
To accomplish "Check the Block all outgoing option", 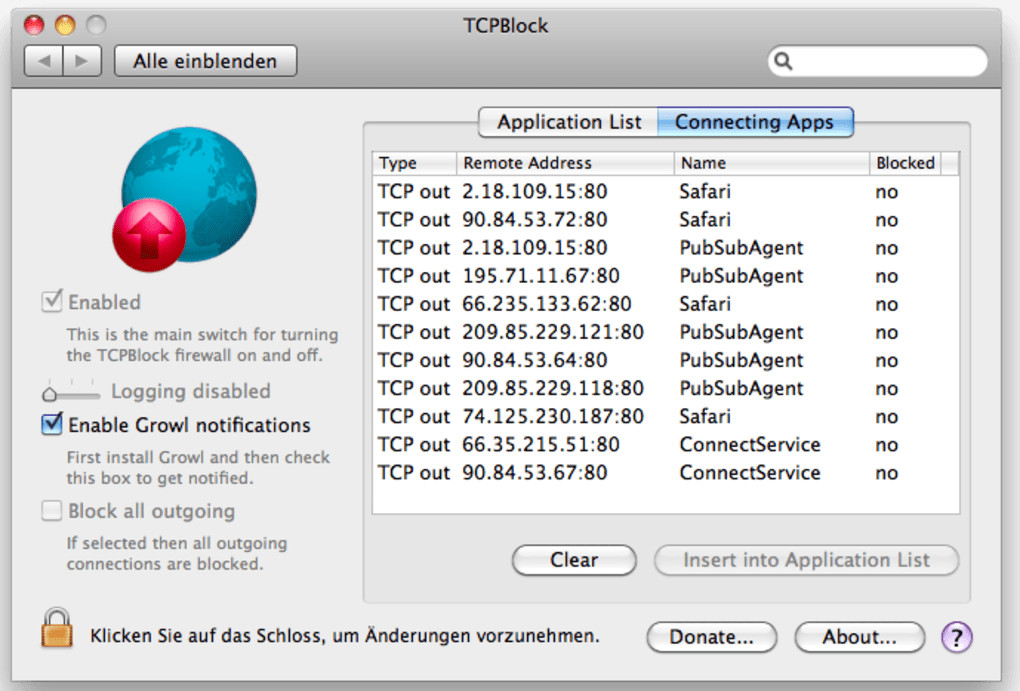I will click(51, 511).
